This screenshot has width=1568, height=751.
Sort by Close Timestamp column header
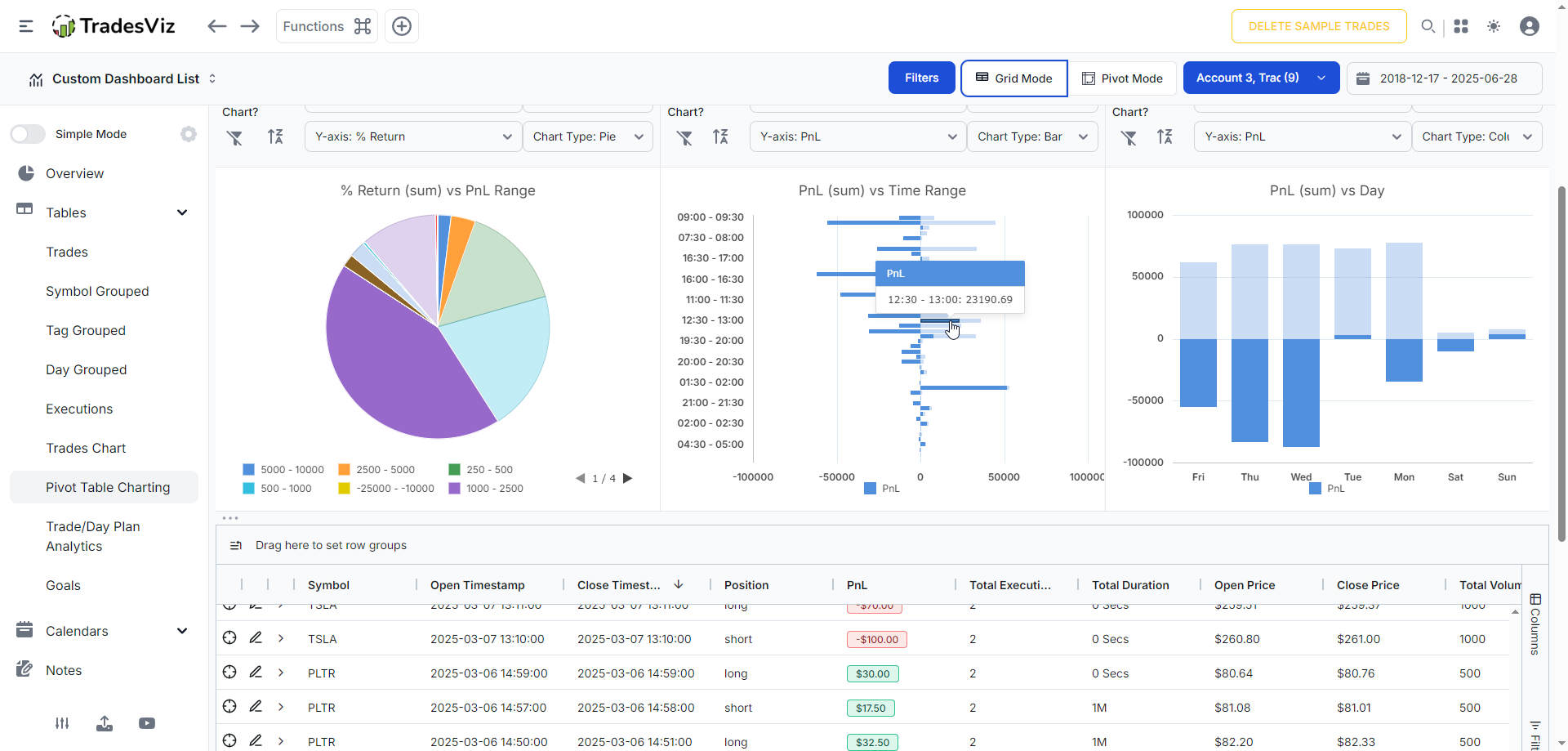point(619,585)
